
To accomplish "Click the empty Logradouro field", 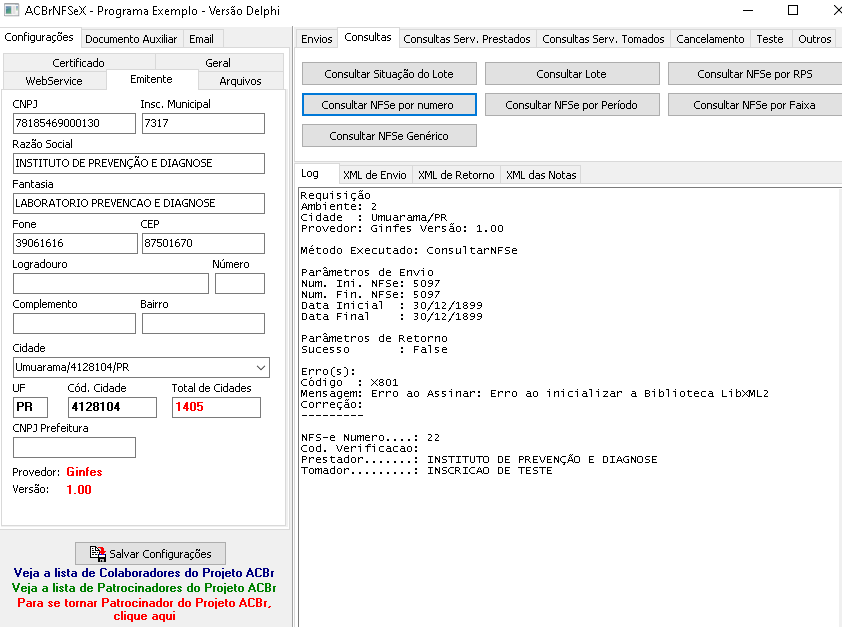I will [111, 283].
